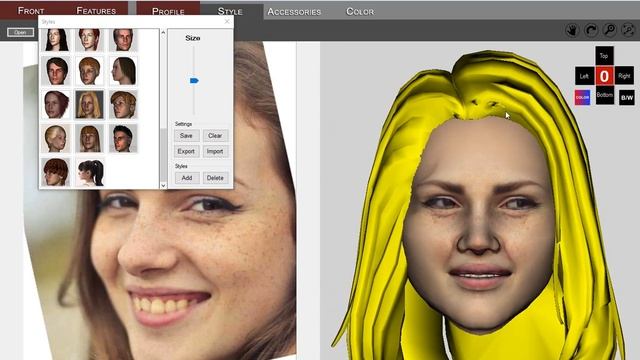This screenshot has width=640, height=360.
Task: Select the long blonde hair style
Action: (x=89, y=105)
